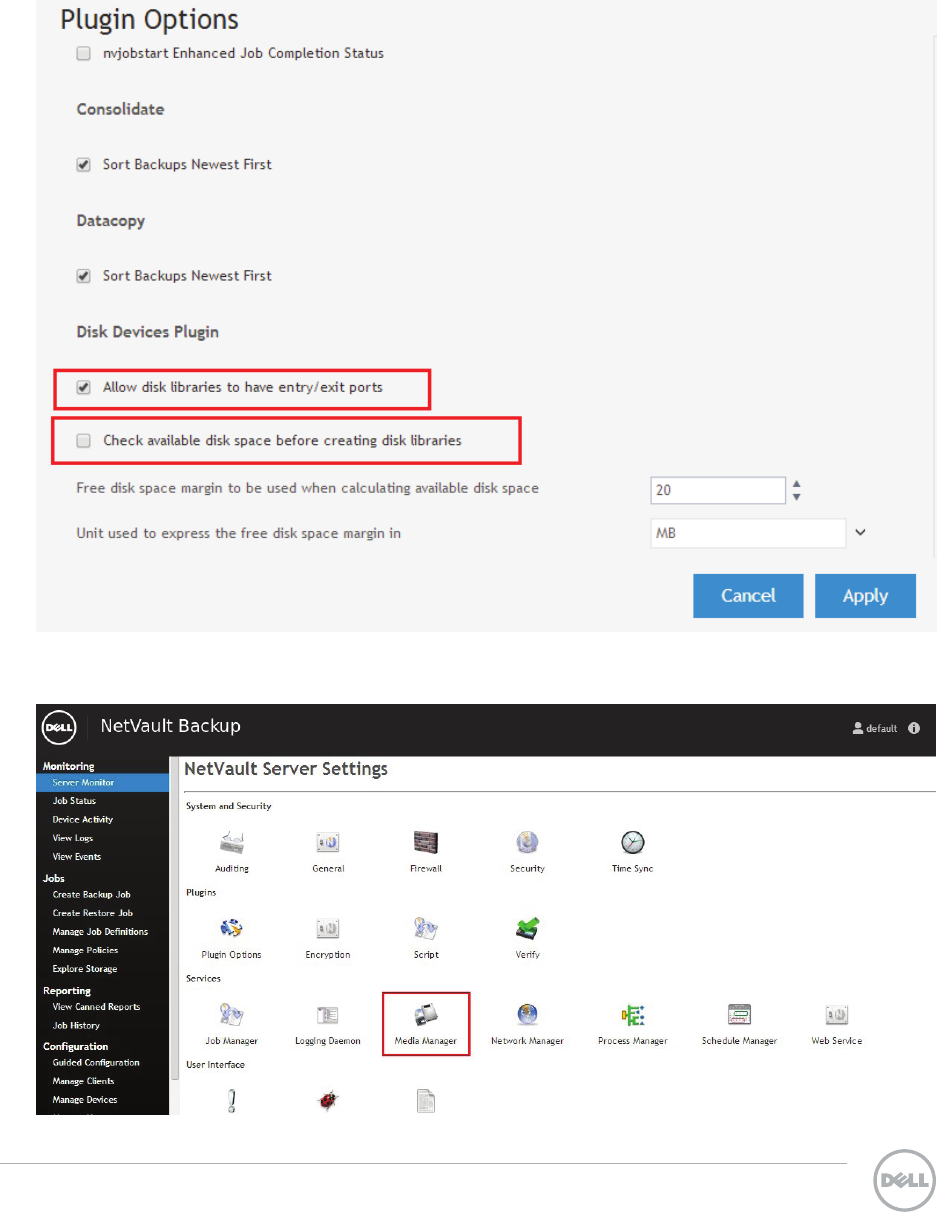Click the document page User Interface icon
The width and height of the screenshot is (937, 1212).
pyautogui.click(x=426, y=1101)
